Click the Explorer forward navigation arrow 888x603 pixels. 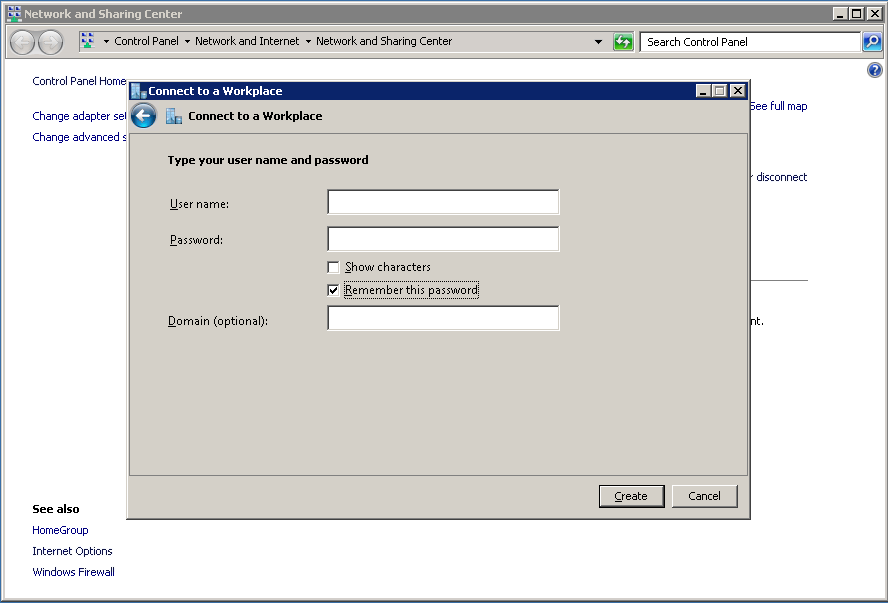[x=50, y=42]
